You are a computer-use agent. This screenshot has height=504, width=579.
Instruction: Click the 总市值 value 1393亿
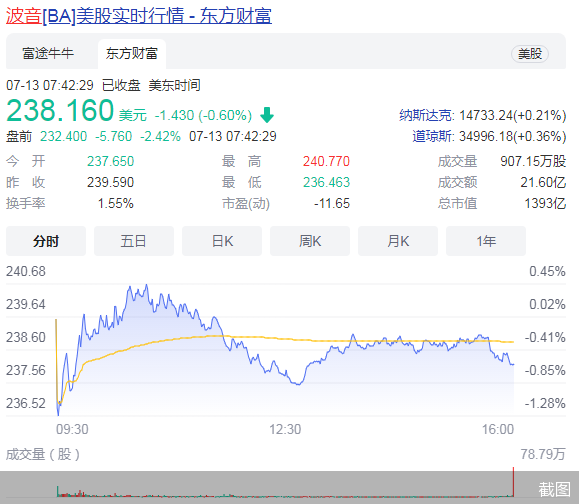tap(545, 203)
